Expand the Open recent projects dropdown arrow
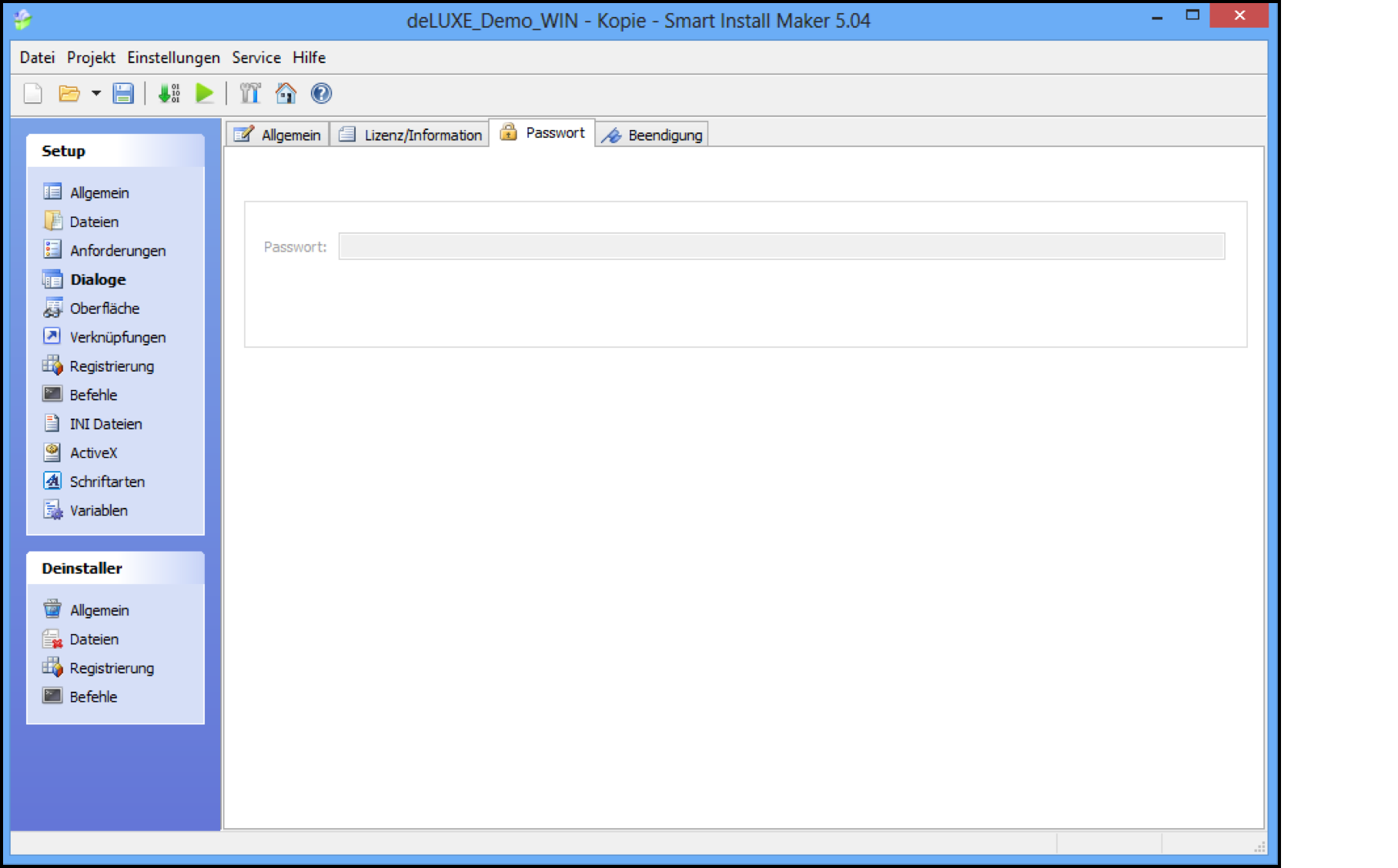 point(96,94)
